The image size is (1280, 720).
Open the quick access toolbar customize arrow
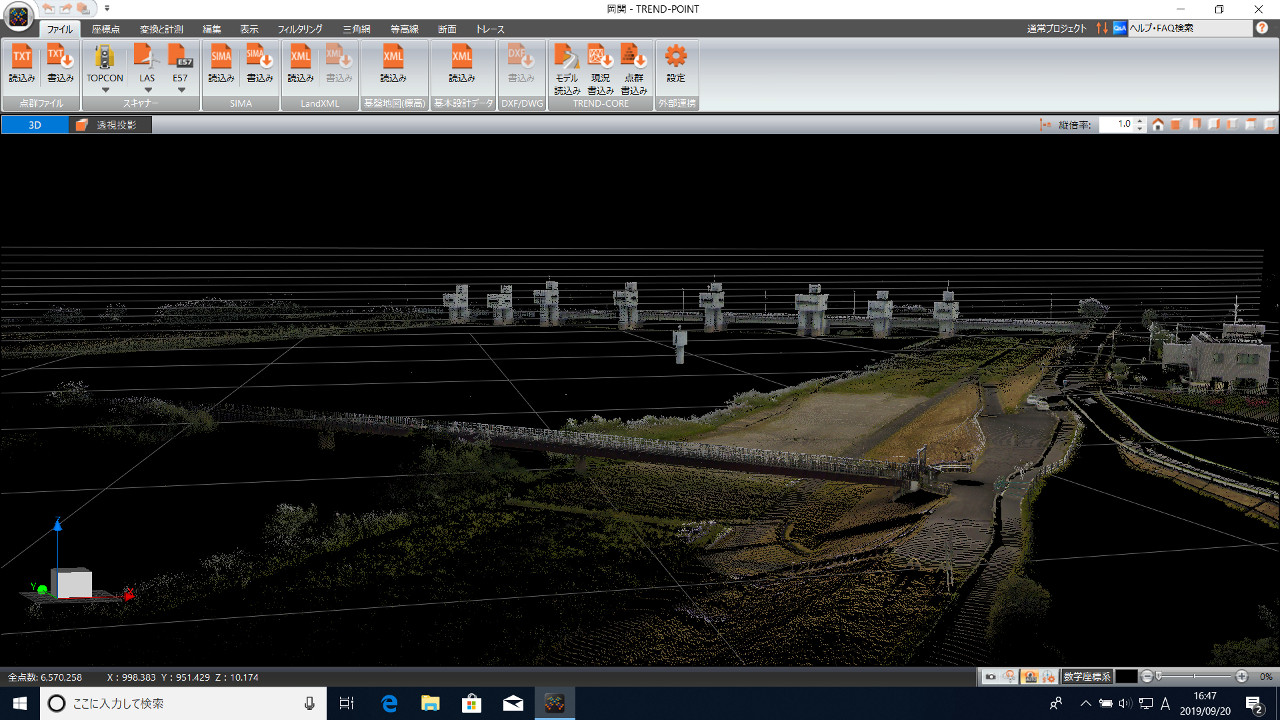pyautogui.click(x=107, y=8)
